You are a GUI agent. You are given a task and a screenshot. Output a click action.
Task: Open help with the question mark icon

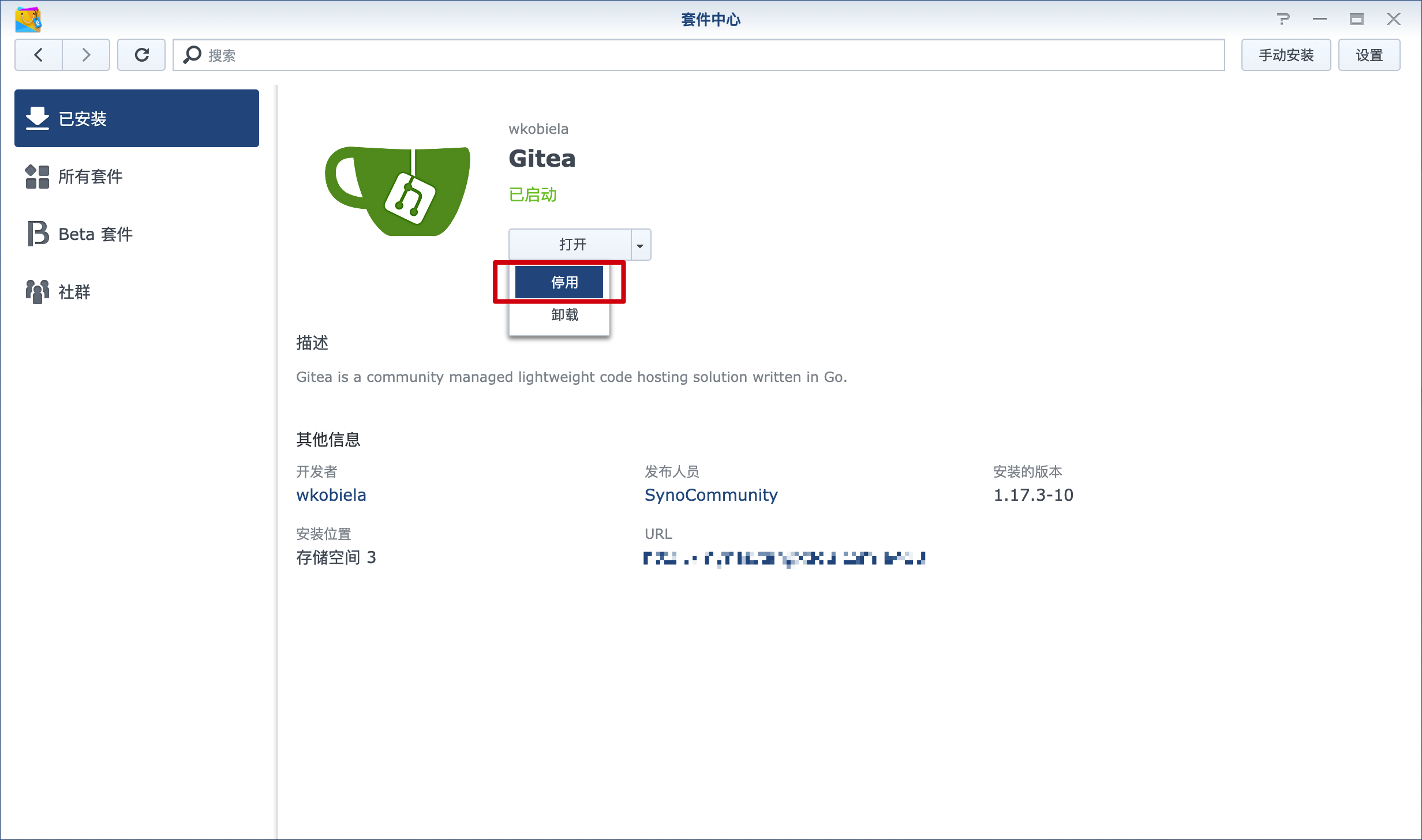coord(1283,20)
